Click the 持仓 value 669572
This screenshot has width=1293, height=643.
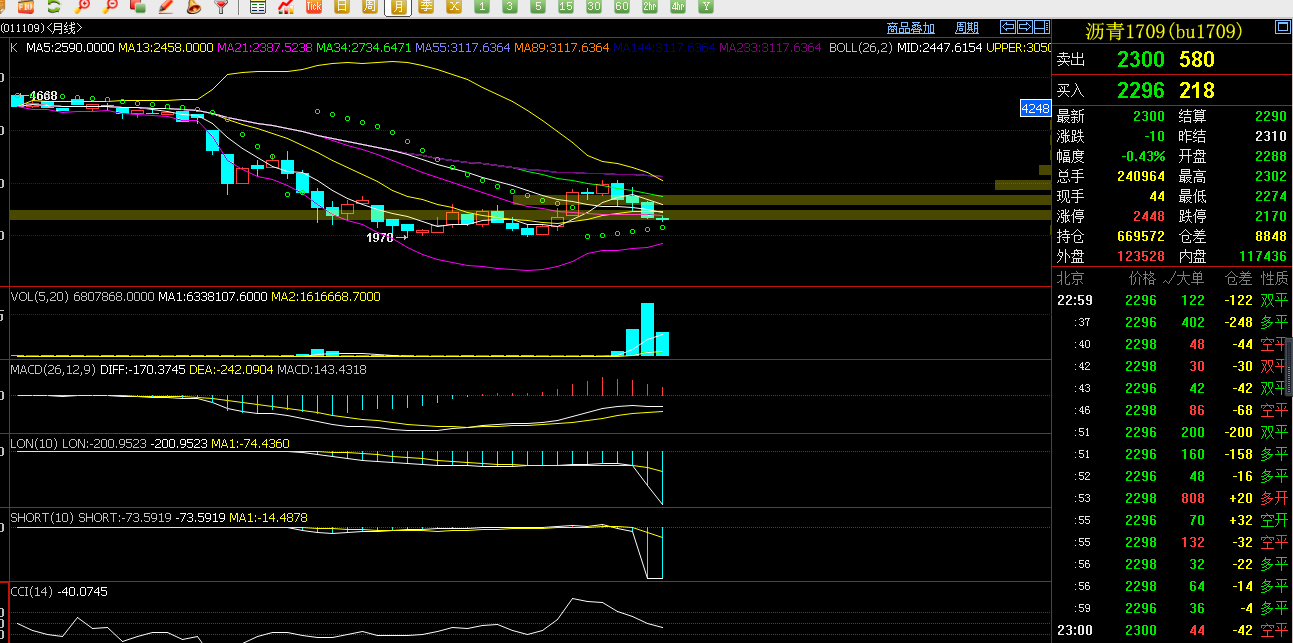point(1141,236)
